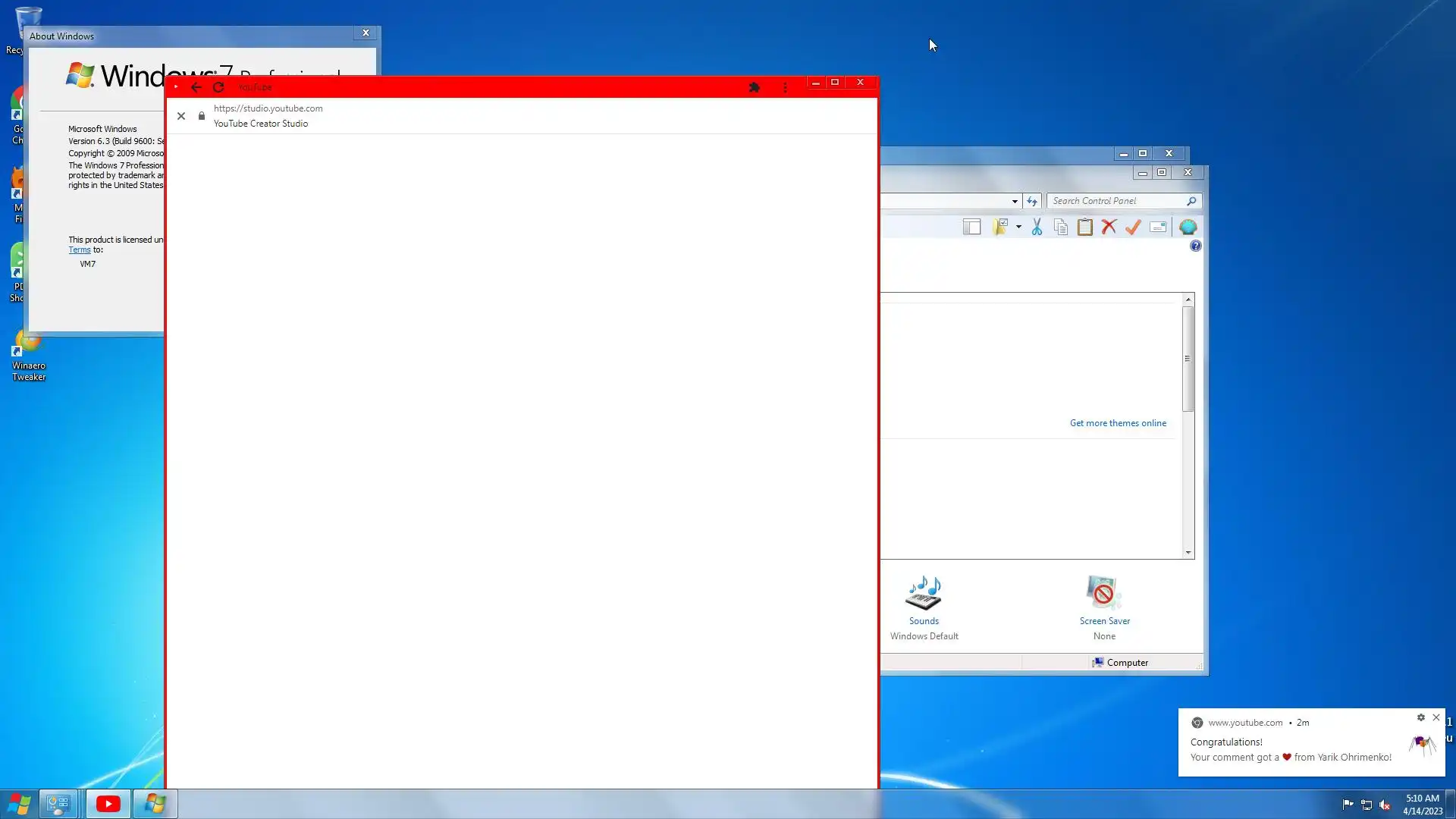Click the Cut scissors toolbar icon
The height and width of the screenshot is (819, 1456).
pos(1037,227)
